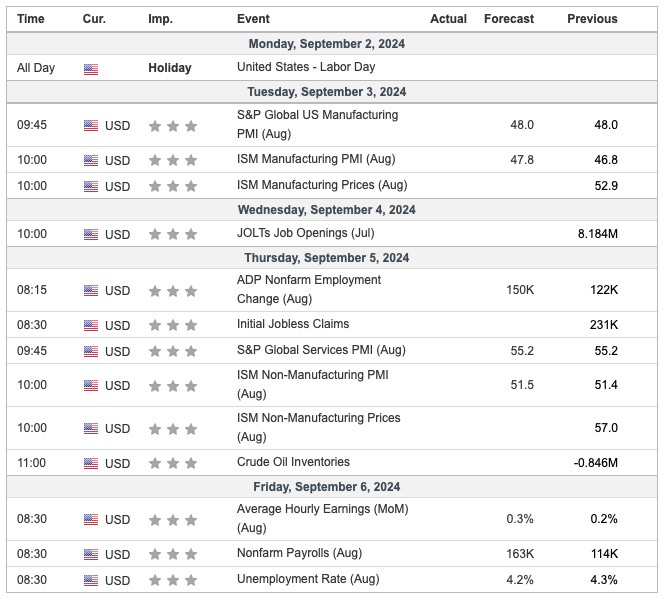Click flag icon in Initial Jobless Claims row

click(91, 326)
